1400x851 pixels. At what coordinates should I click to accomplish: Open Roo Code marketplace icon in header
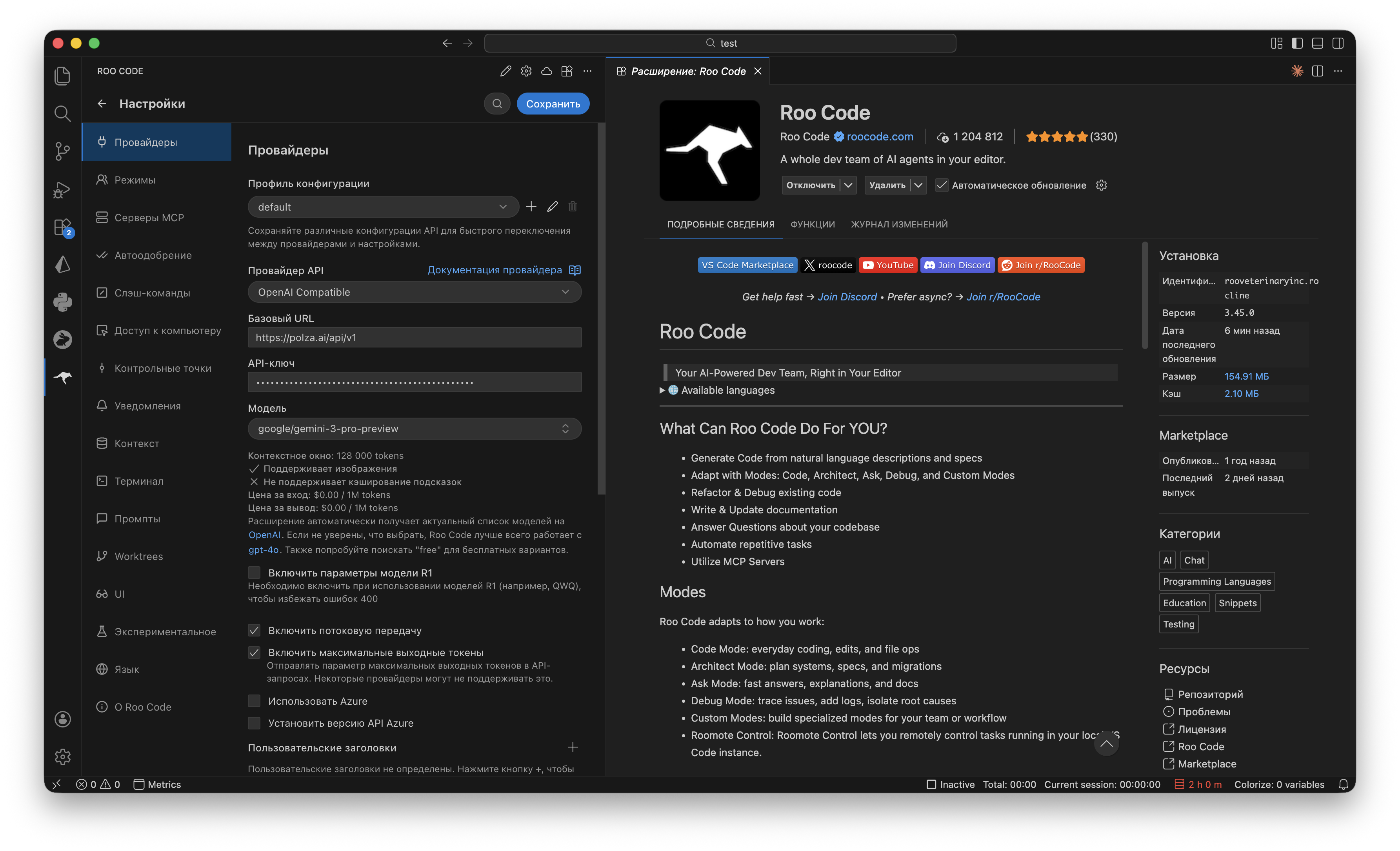click(567, 71)
